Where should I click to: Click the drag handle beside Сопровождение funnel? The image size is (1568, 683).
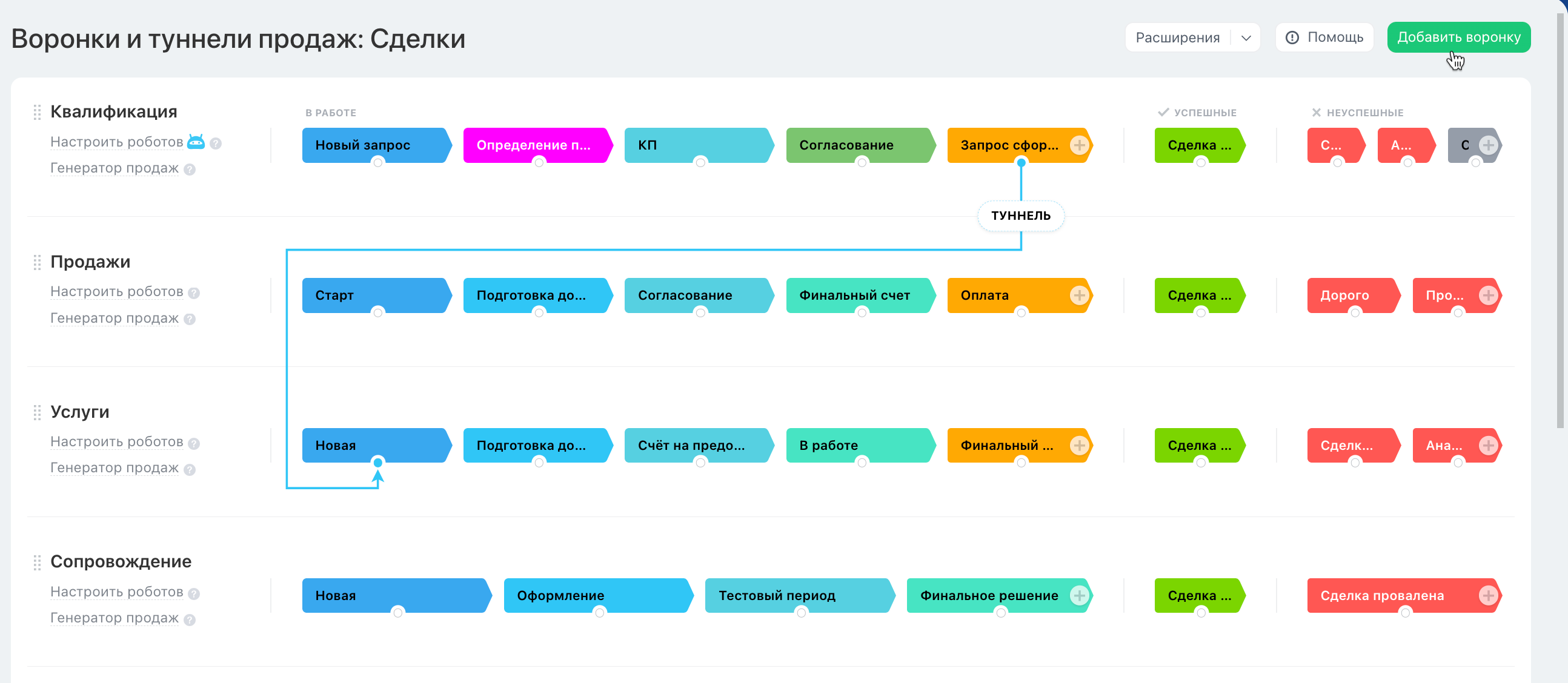(x=37, y=562)
